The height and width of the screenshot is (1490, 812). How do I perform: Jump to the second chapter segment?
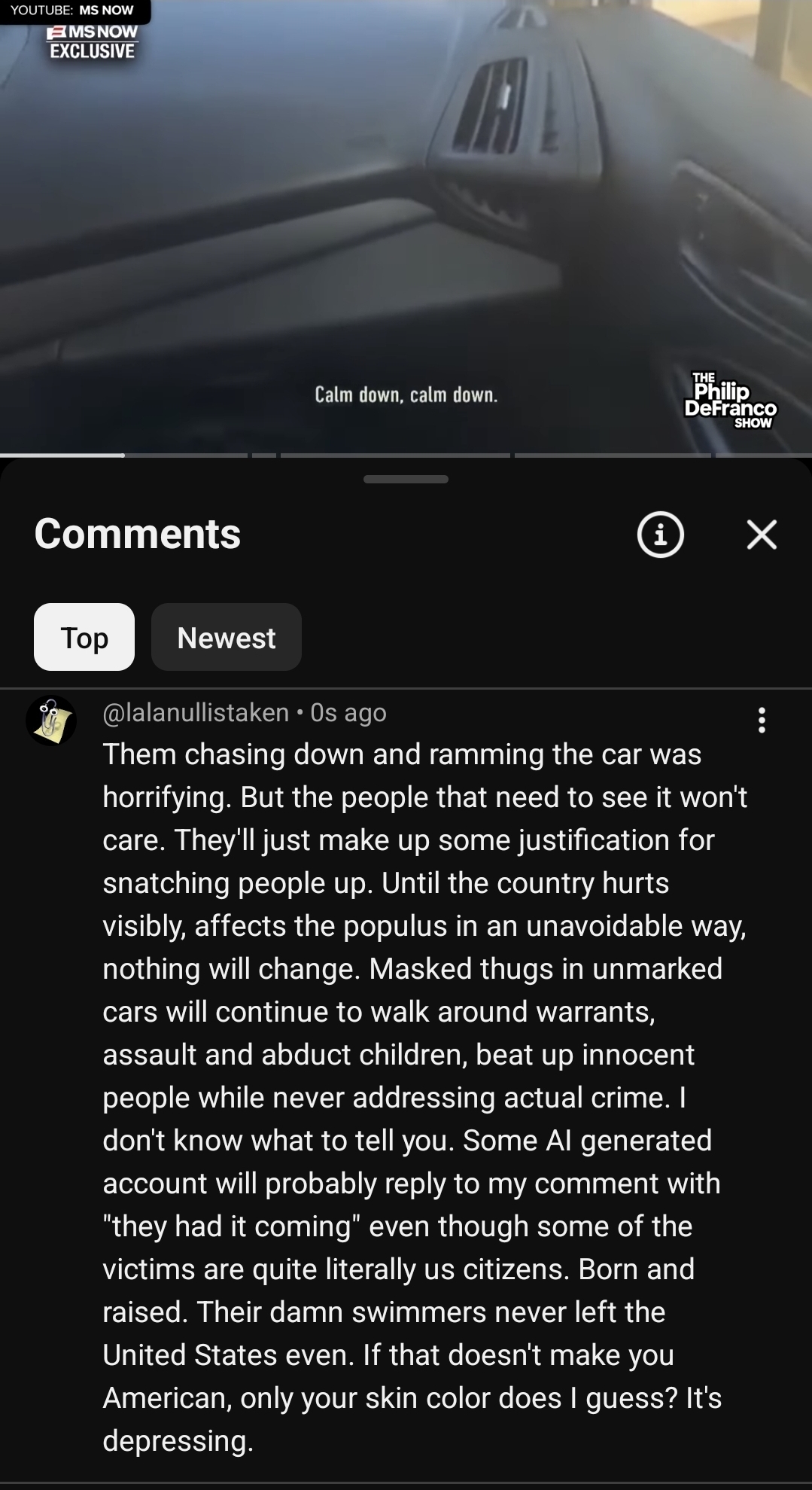pos(186,455)
